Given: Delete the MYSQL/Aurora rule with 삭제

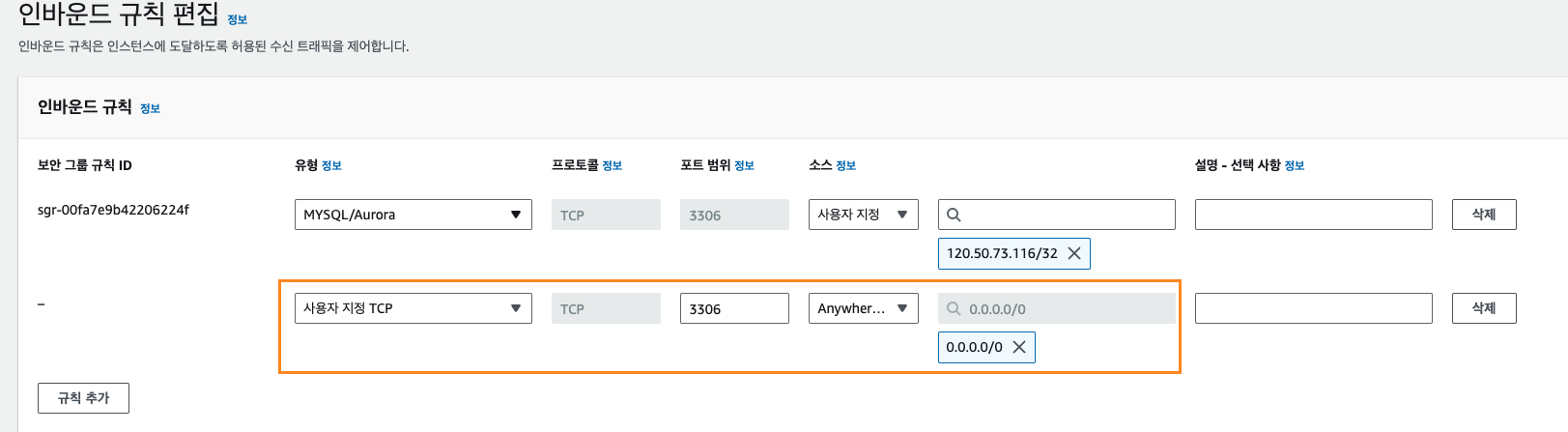Looking at the screenshot, I should 1484,215.
